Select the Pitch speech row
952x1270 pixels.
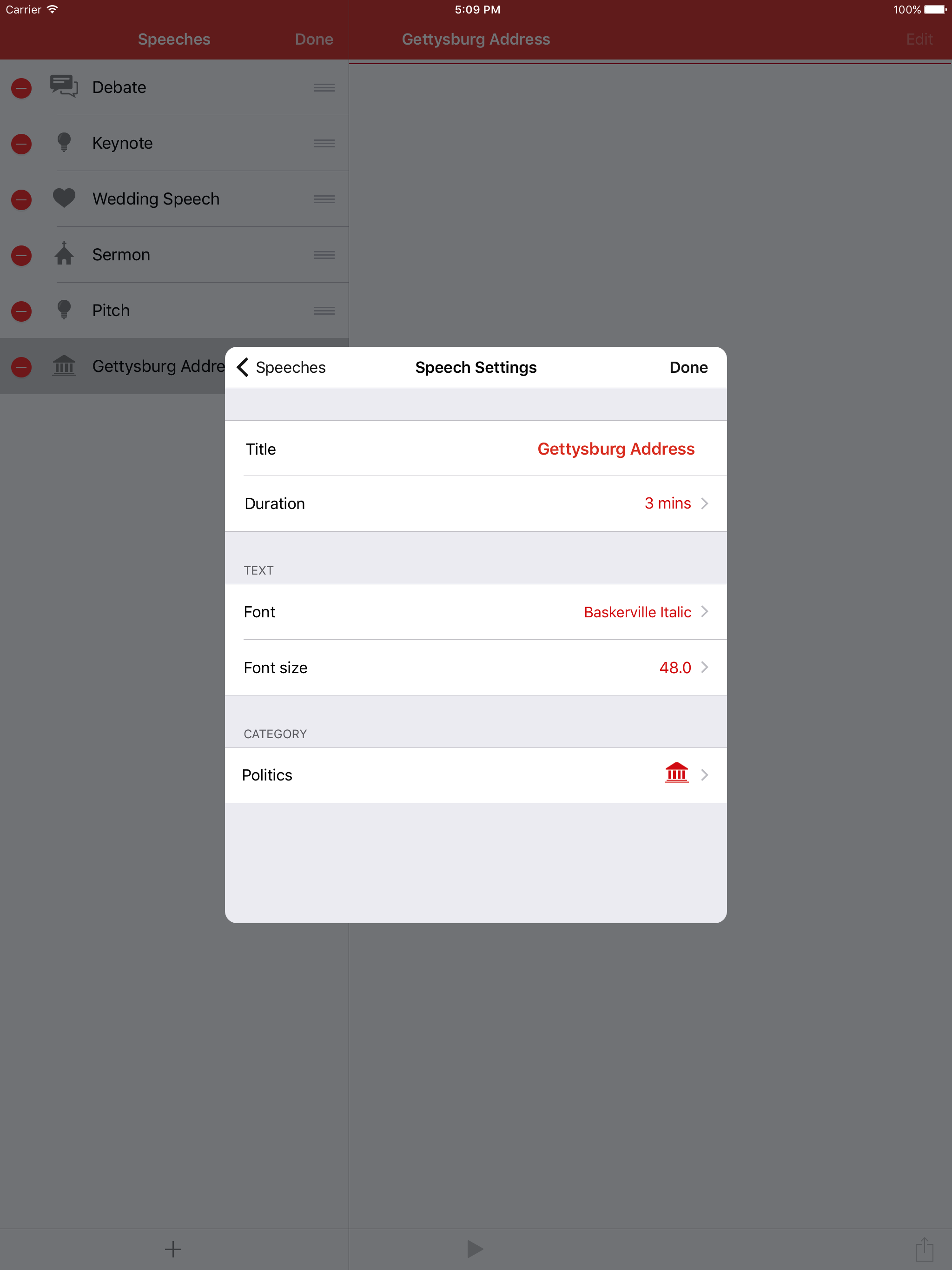coord(174,310)
